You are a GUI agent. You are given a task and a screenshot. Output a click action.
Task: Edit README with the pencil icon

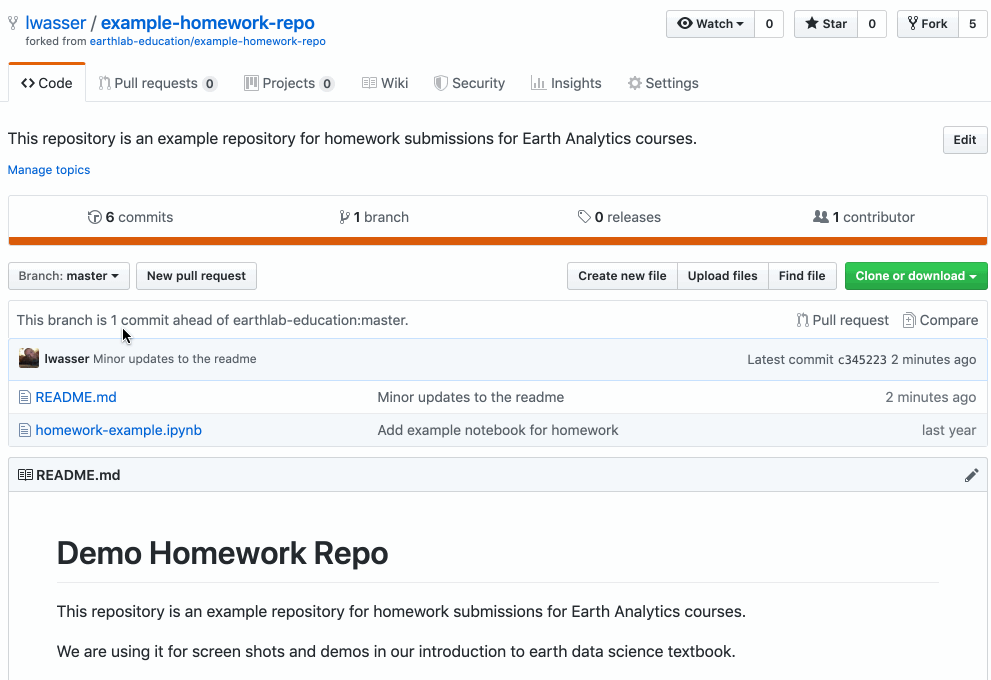pos(971,475)
